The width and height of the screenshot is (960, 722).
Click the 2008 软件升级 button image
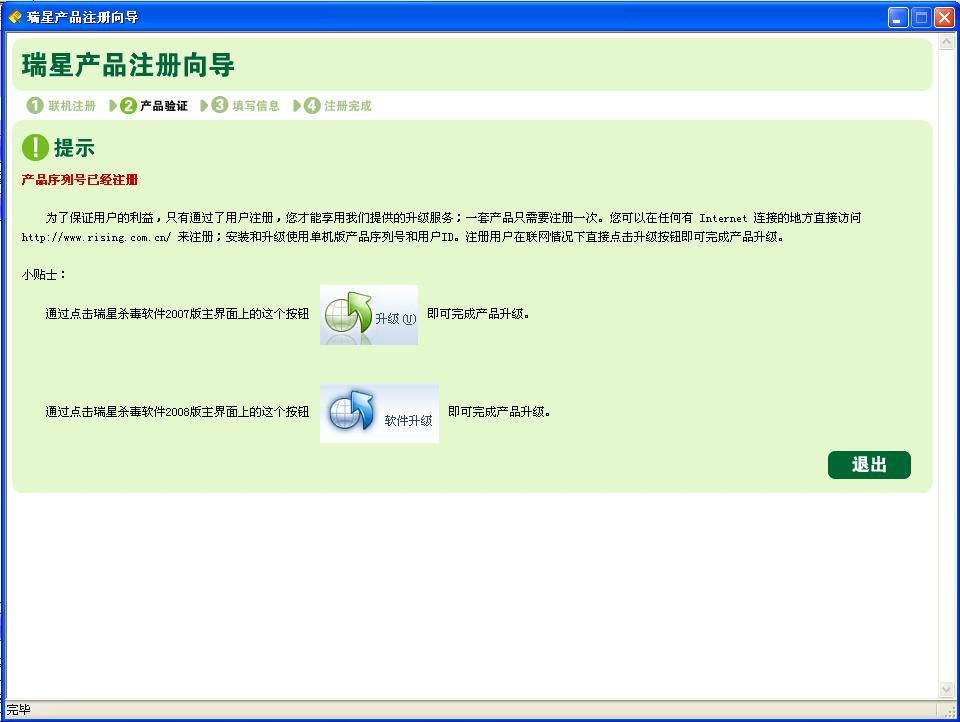(379, 413)
